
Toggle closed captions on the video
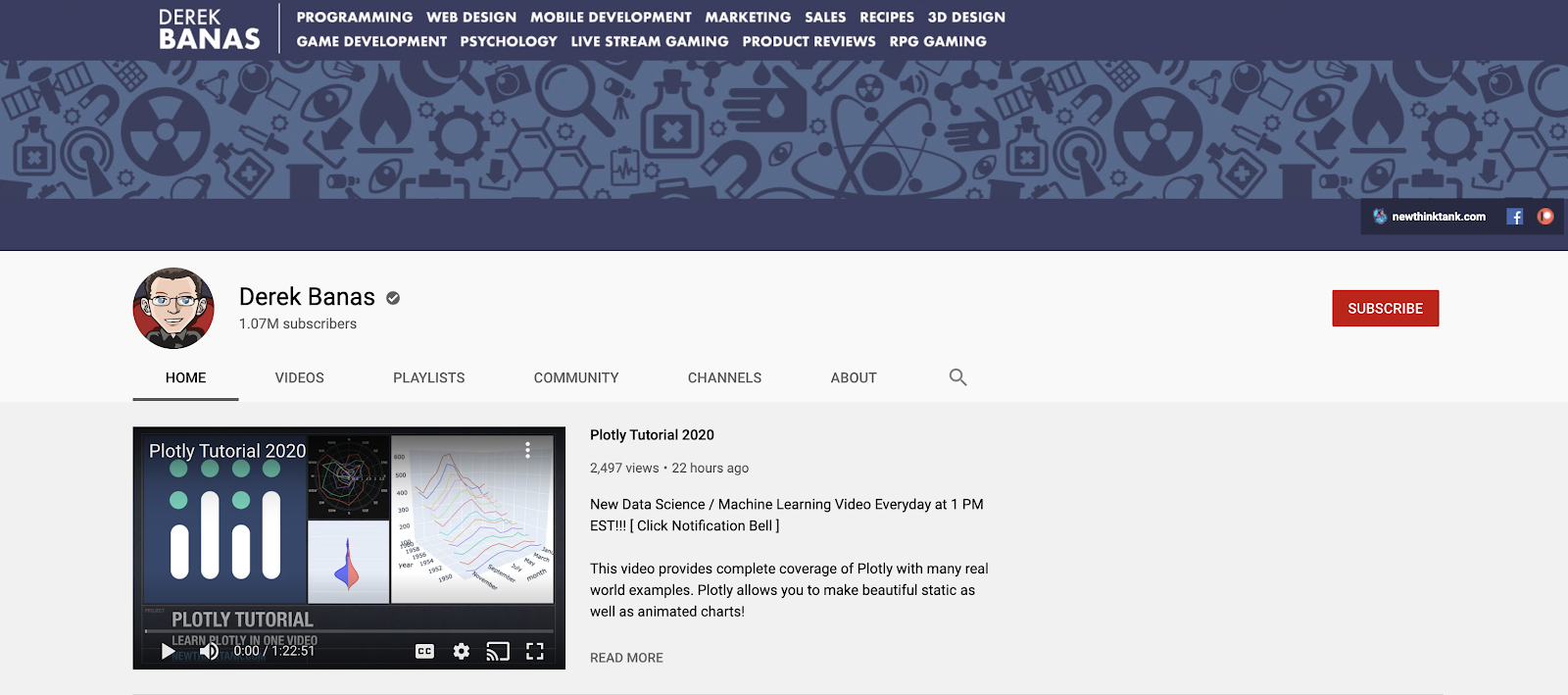click(424, 652)
